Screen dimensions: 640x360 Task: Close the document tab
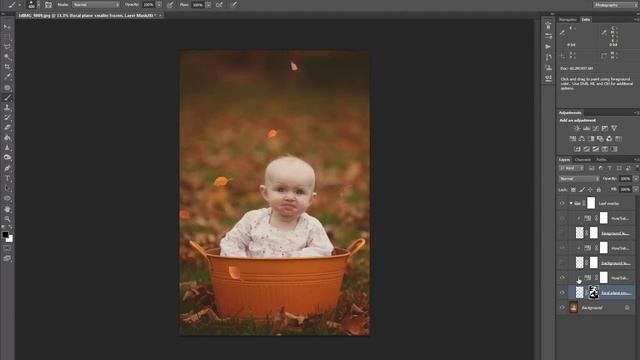pos(160,16)
